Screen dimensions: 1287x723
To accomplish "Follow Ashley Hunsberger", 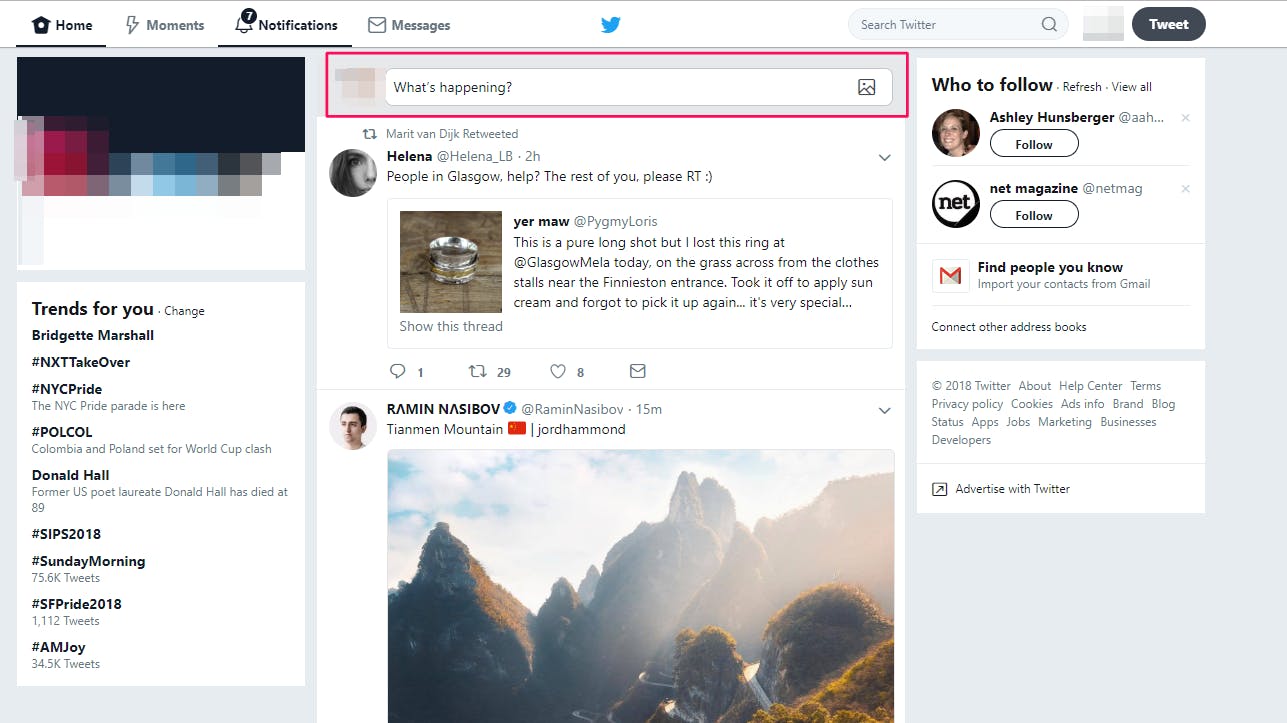I will click(1034, 144).
